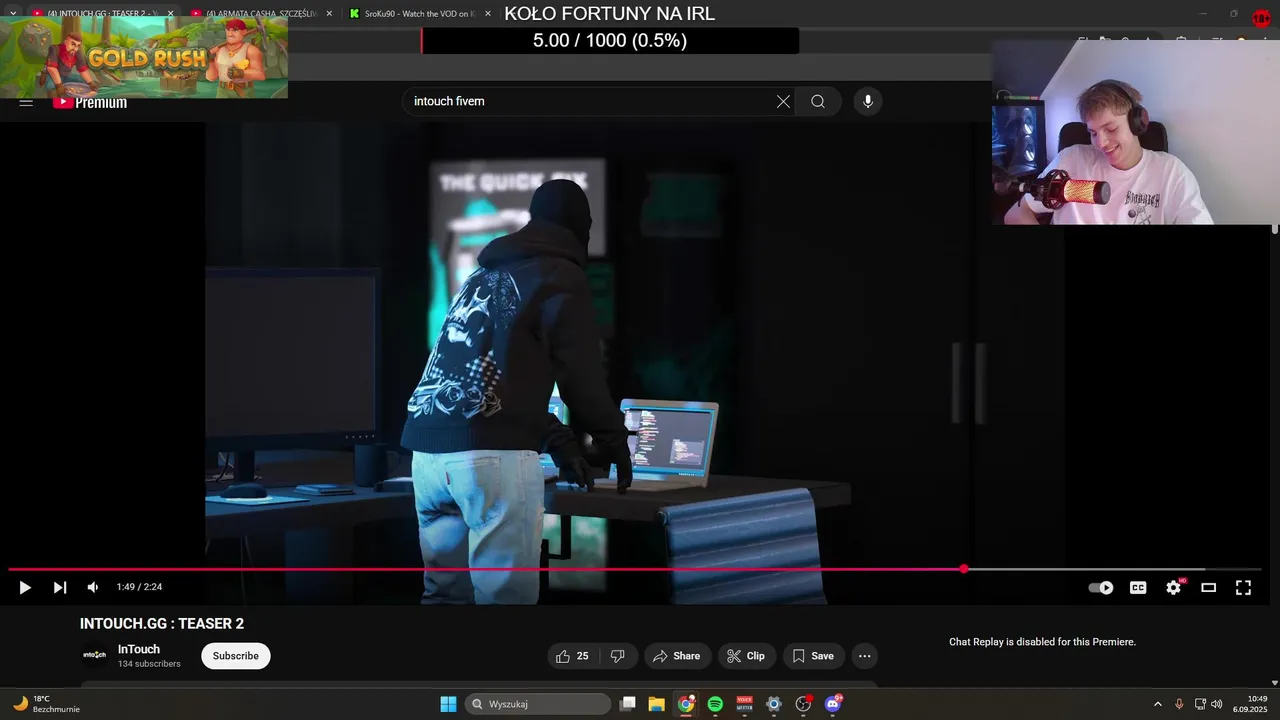Open the InTouch channel name link
This screenshot has height=720, width=1280.
(139, 649)
